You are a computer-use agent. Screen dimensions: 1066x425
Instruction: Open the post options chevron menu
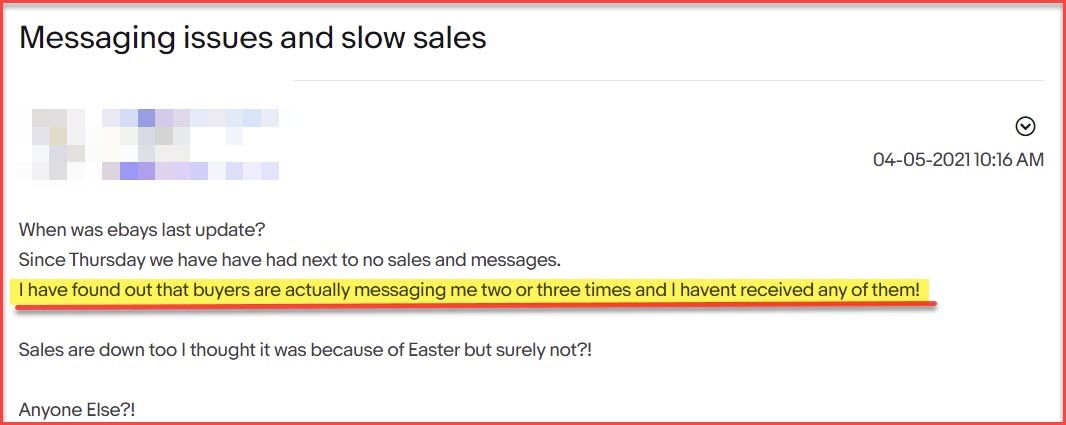pyautogui.click(x=1025, y=126)
